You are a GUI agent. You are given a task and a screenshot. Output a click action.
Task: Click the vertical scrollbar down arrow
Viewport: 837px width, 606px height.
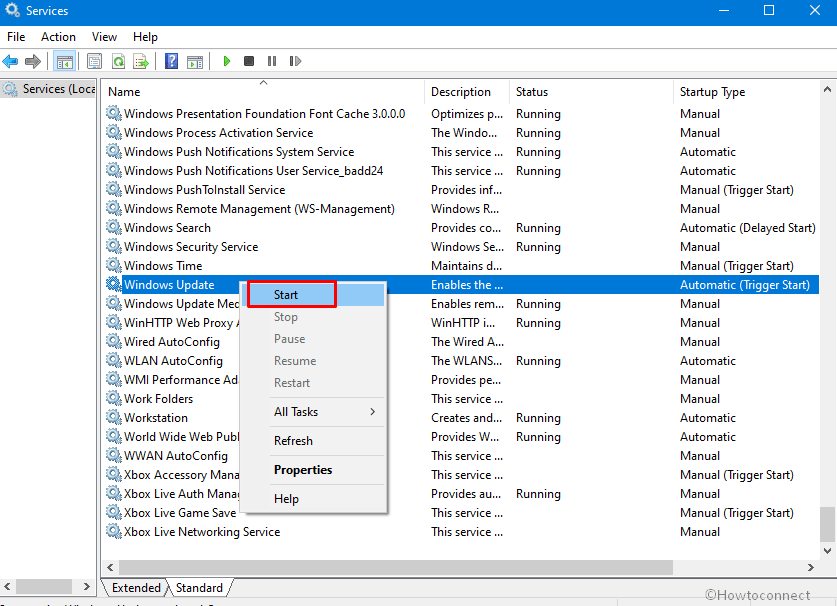coord(827,550)
